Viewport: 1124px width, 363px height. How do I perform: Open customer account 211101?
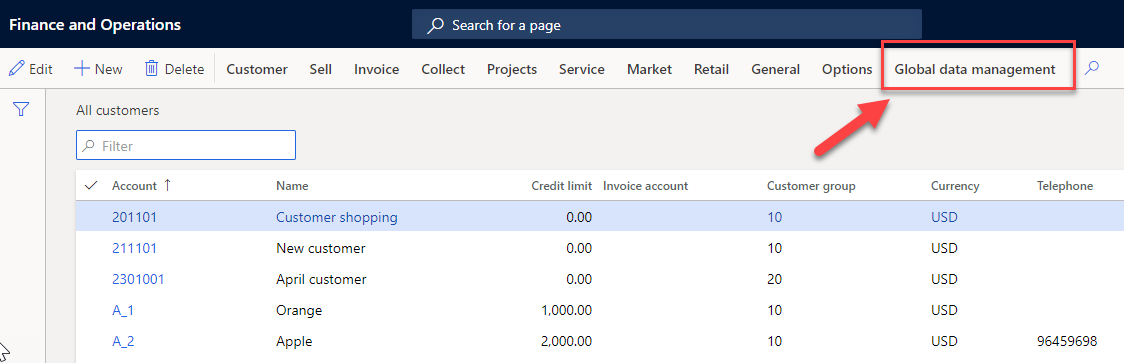134,248
